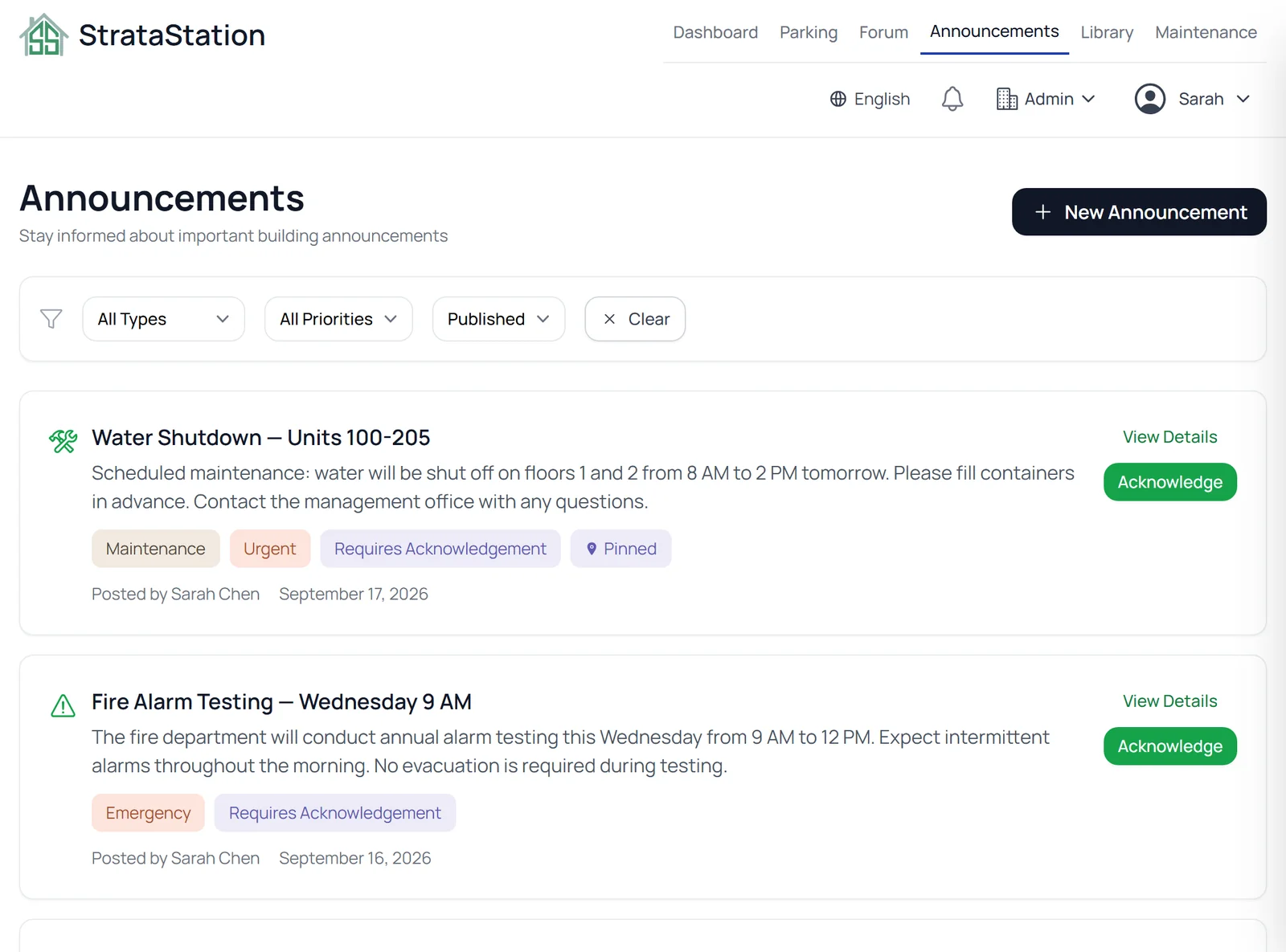Viewport: 1286px width, 952px height.
Task: Click the StrataStation brand name
Action: tap(172, 35)
